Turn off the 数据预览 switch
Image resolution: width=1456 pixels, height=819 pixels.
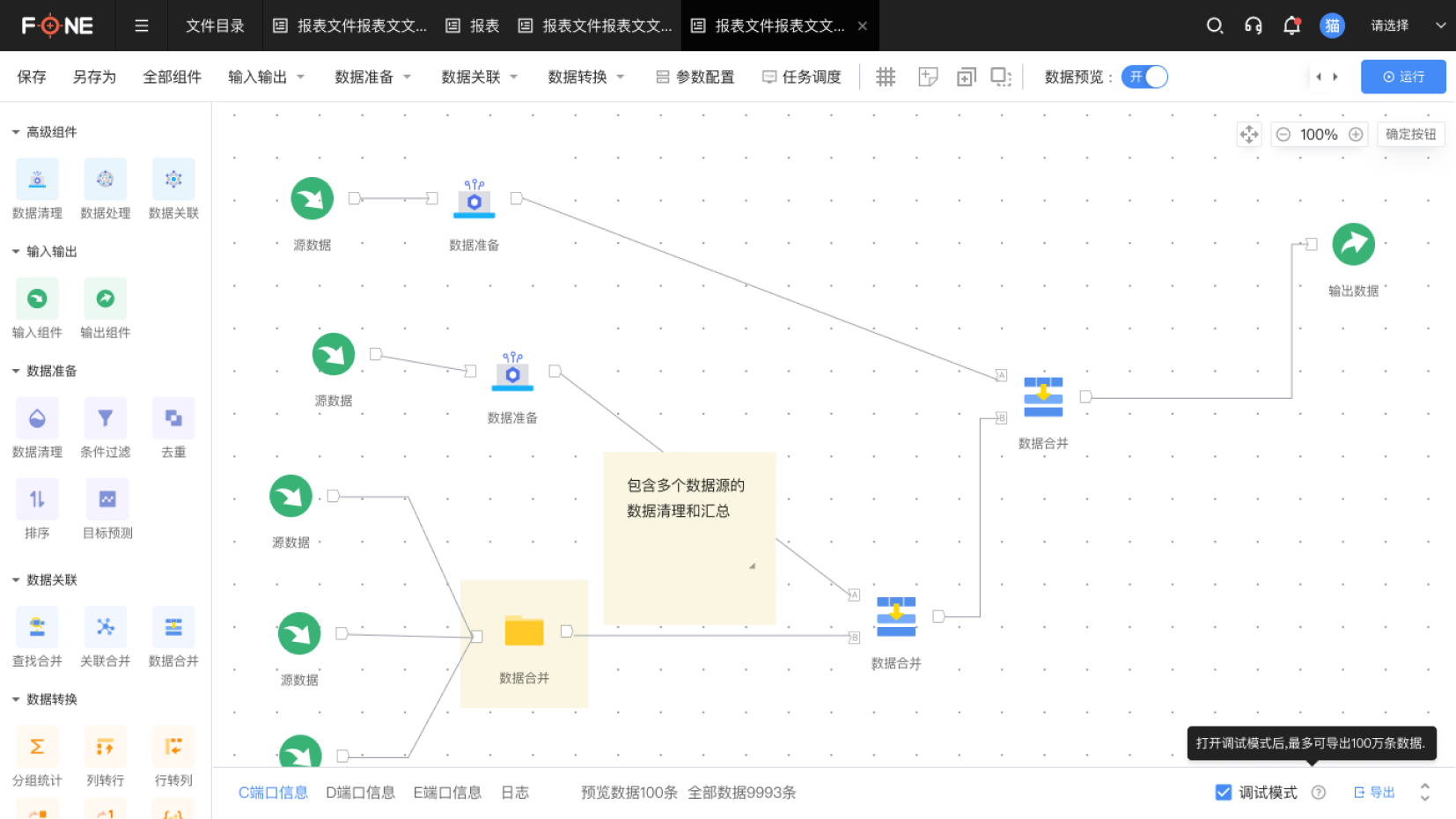coord(1144,77)
